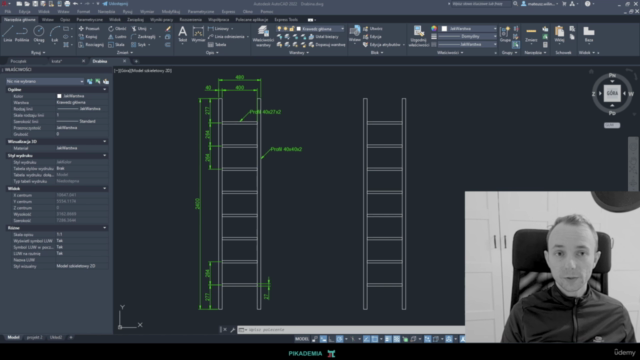This screenshot has height=360, width=640.
Task: Switch to the projekt 2 layout tab
Action: [x=35, y=338]
